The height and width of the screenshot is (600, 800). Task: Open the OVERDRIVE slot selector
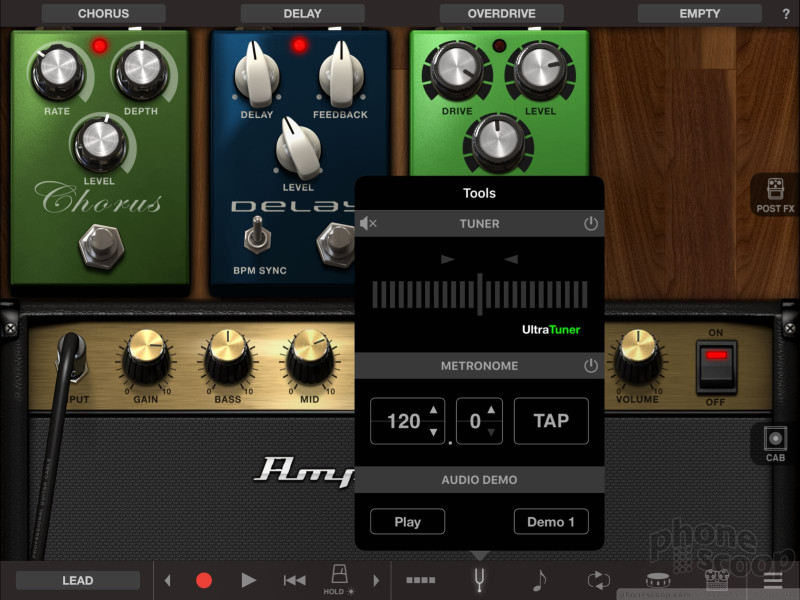point(502,13)
